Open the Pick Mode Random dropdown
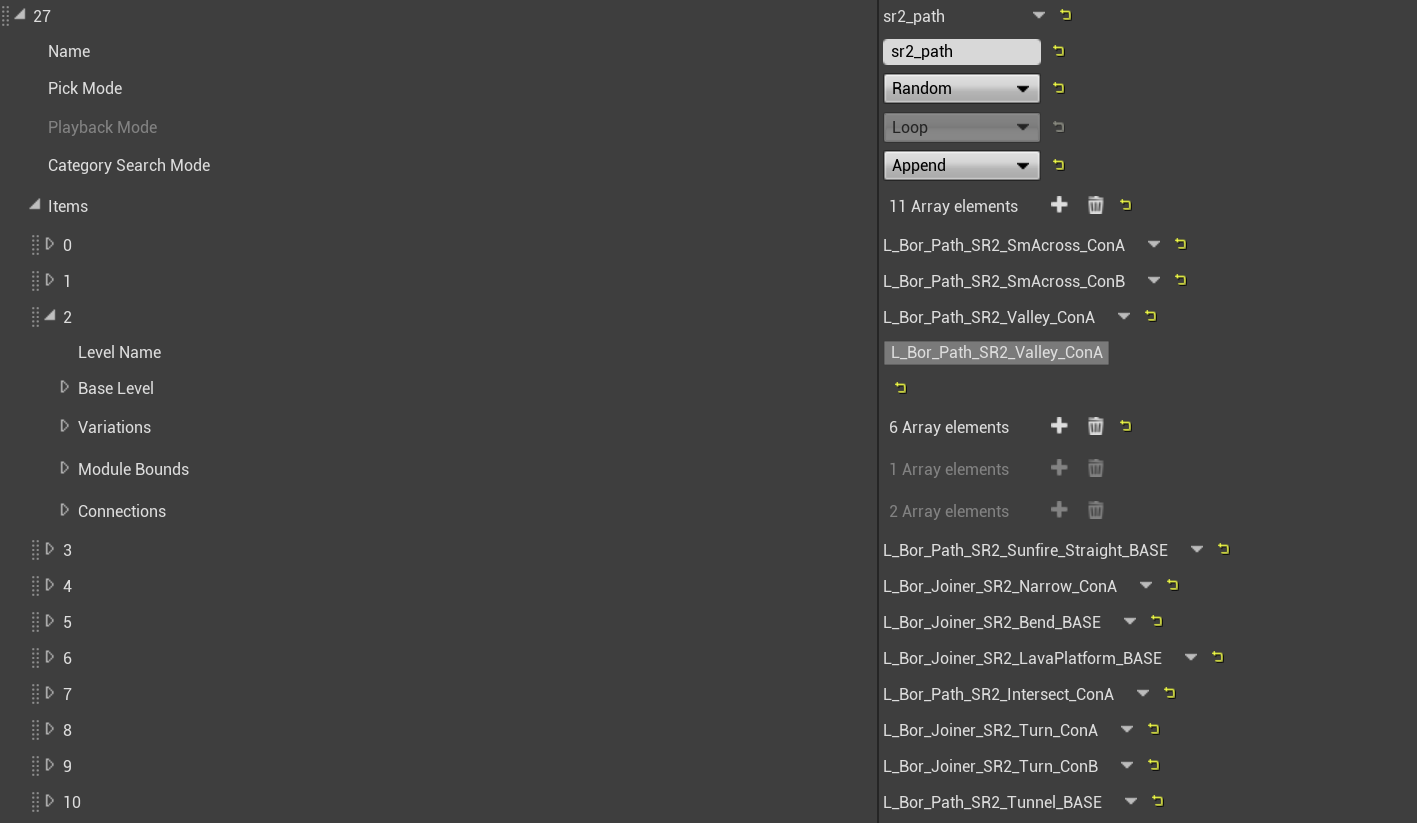 [x=962, y=88]
